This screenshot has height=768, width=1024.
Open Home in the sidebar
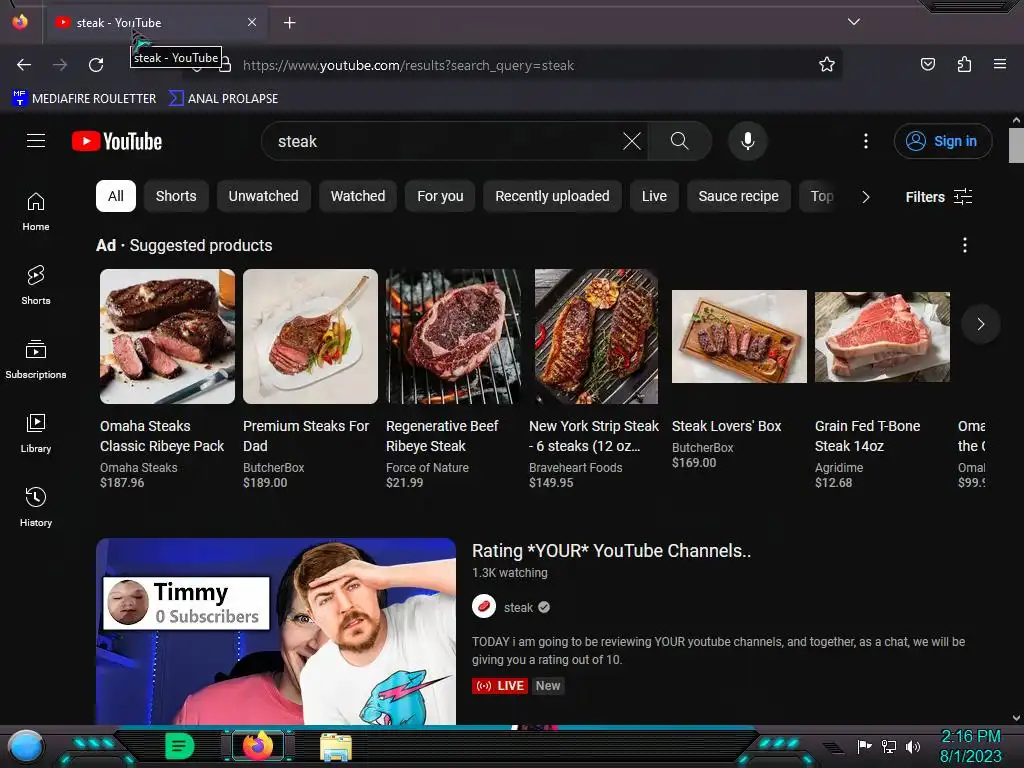point(36,212)
